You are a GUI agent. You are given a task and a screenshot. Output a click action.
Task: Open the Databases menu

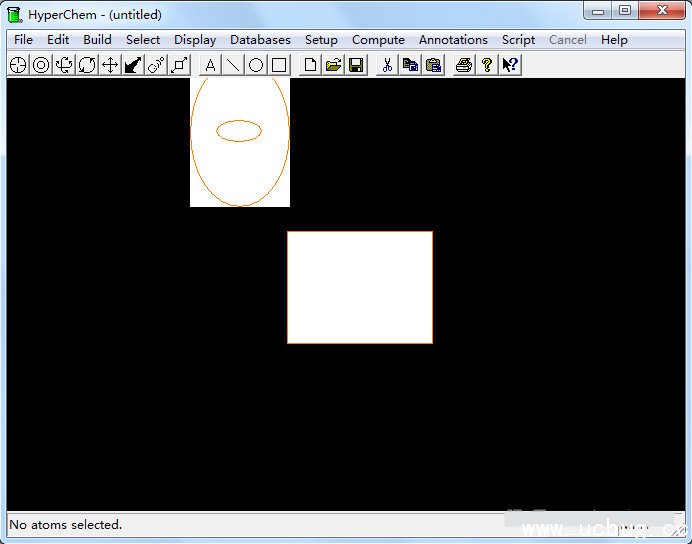(260, 40)
